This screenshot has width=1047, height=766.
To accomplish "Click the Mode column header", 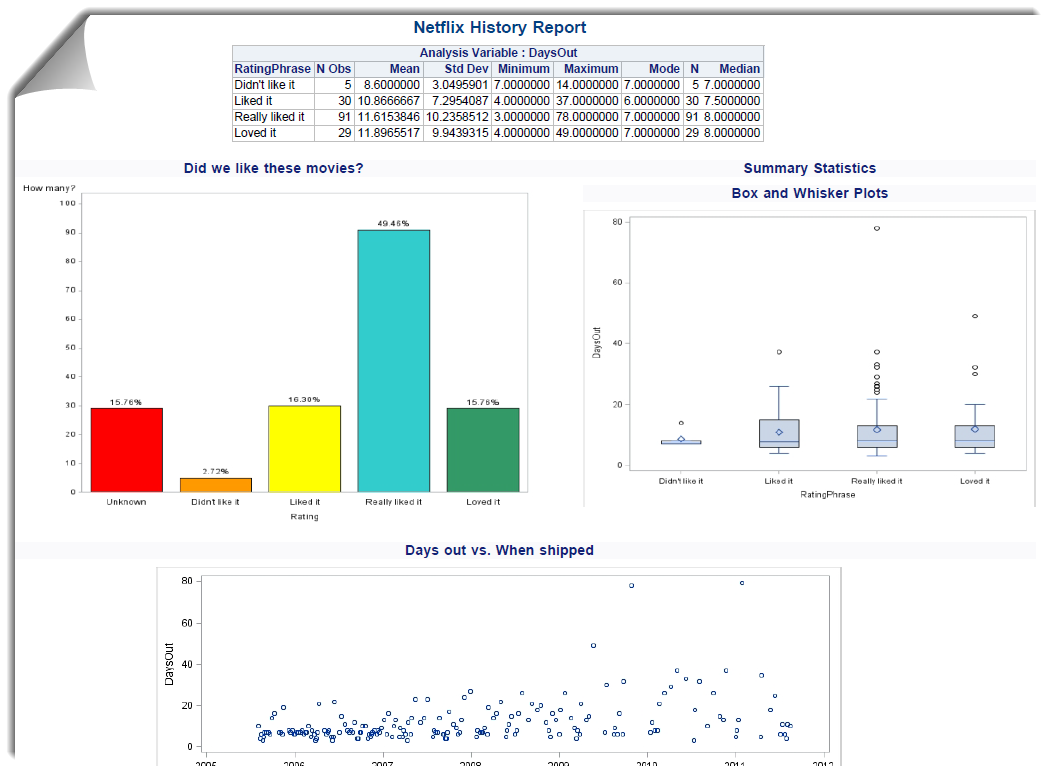I will (x=664, y=69).
